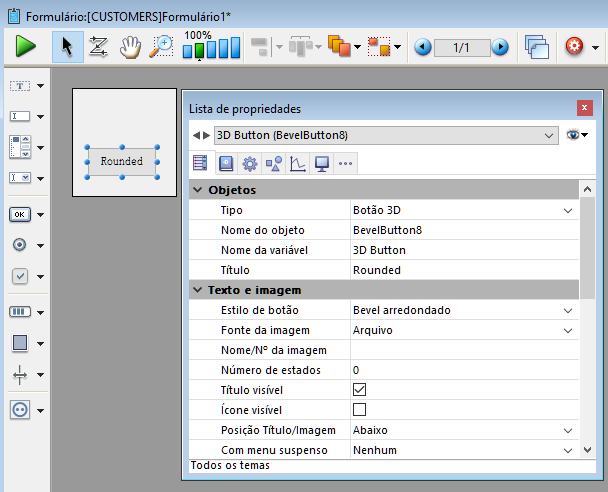This screenshot has height=492, width=608.
Task: Enable the Ícone visível checkbox
Action: [360, 409]
